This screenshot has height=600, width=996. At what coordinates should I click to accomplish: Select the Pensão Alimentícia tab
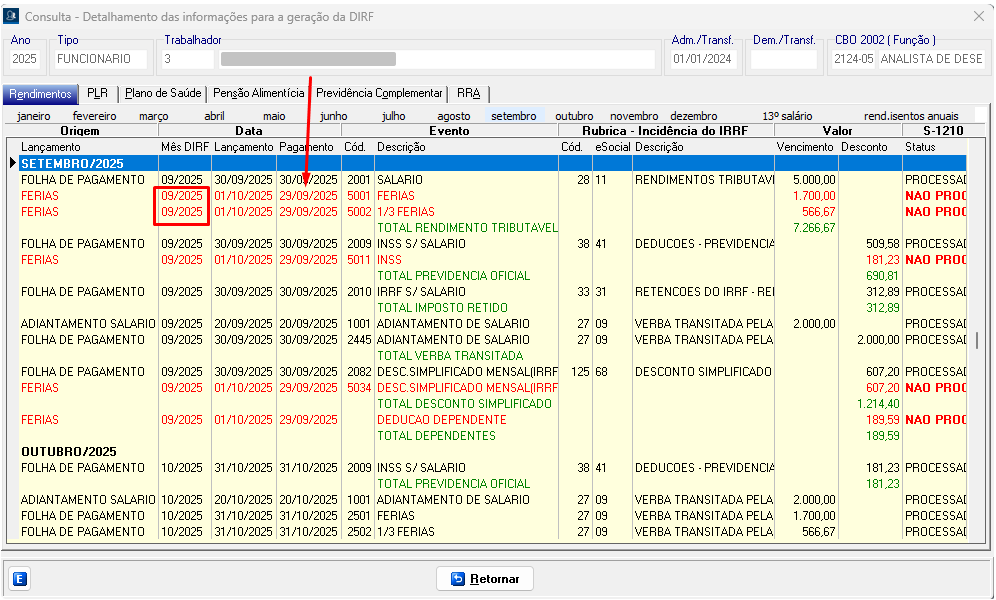click(x=258, y=94)
